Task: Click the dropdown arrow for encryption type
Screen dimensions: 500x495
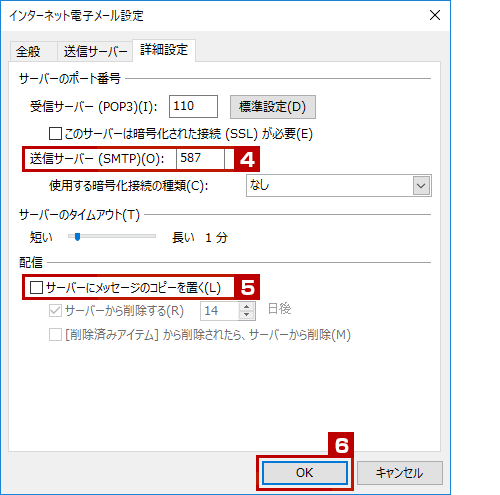Action: (421, 186)
